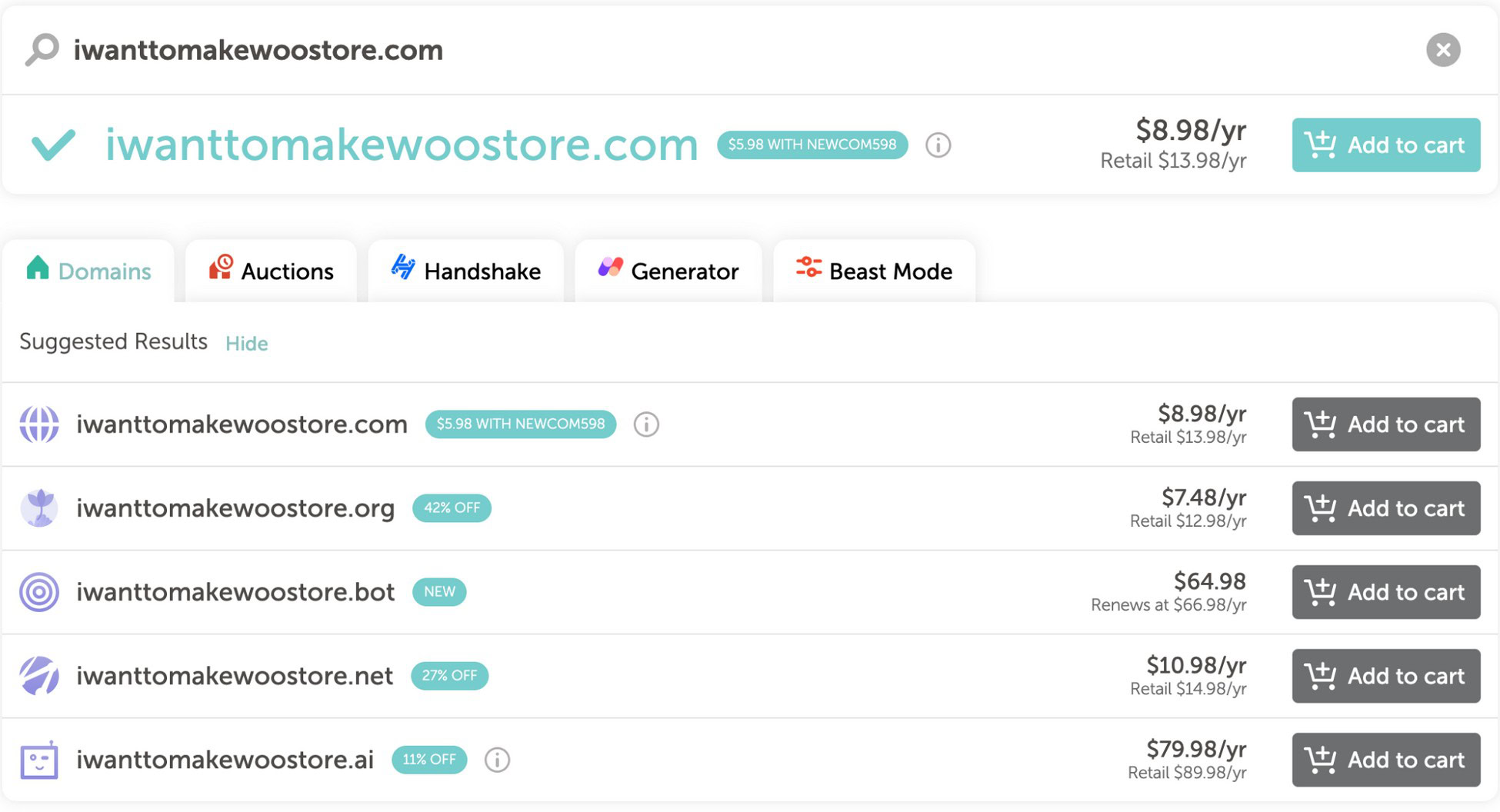Click 'Retail $14.98/yr' text
The height and width of the screenshot is (812, 1500).
[1188, 689]
